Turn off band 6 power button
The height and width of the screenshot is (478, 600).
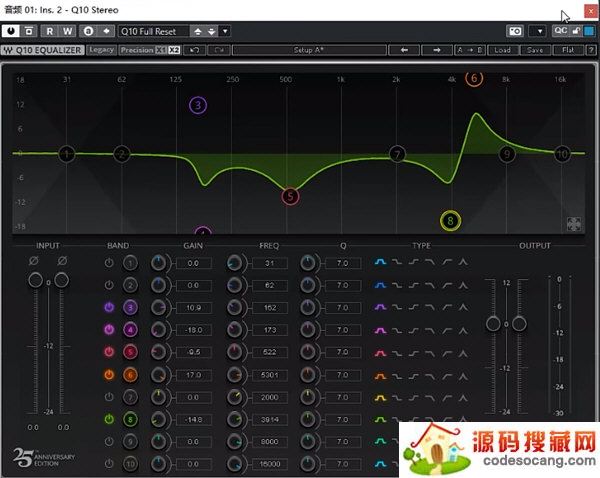(x=109, y=375)
